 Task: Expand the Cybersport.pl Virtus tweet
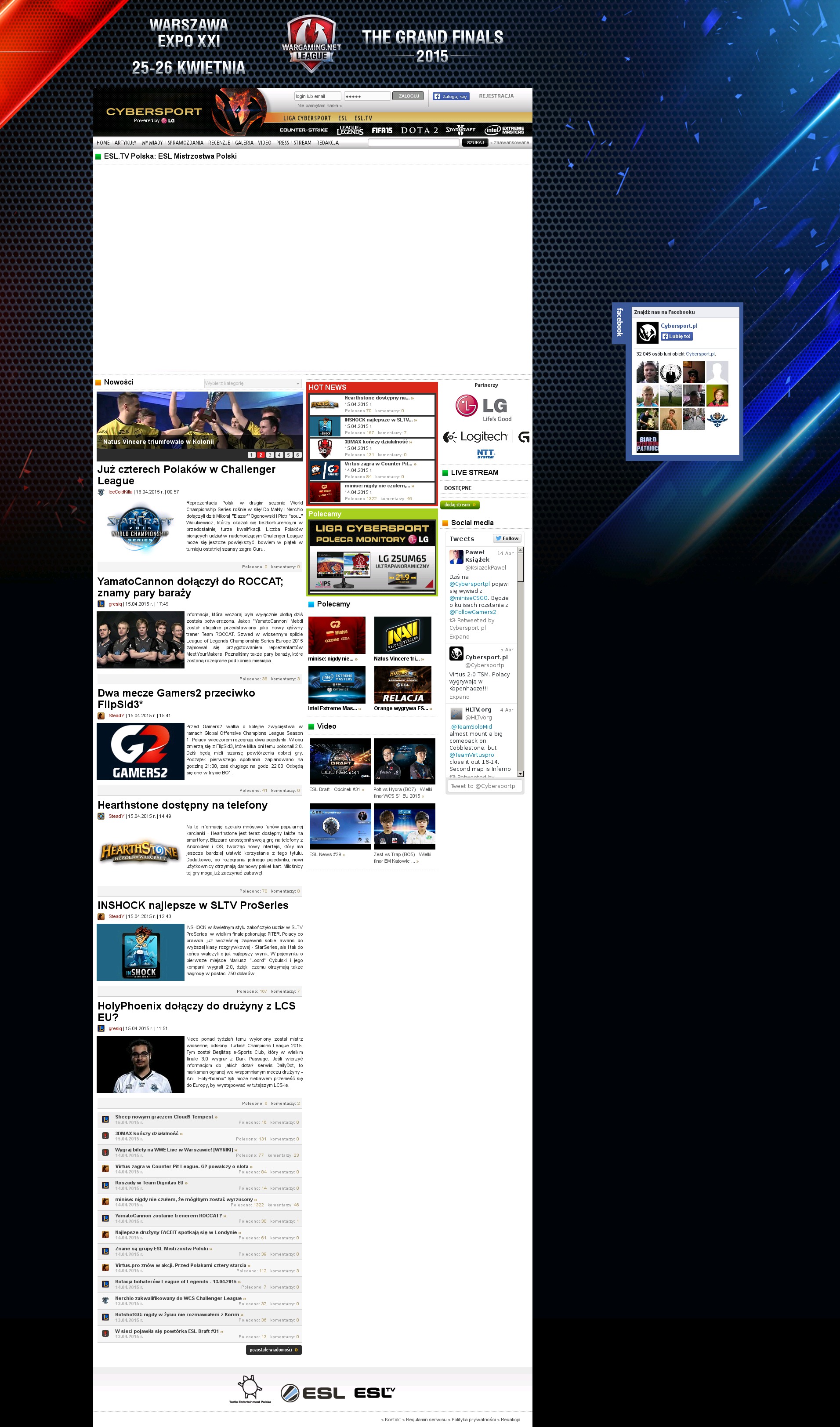[459, 697]
